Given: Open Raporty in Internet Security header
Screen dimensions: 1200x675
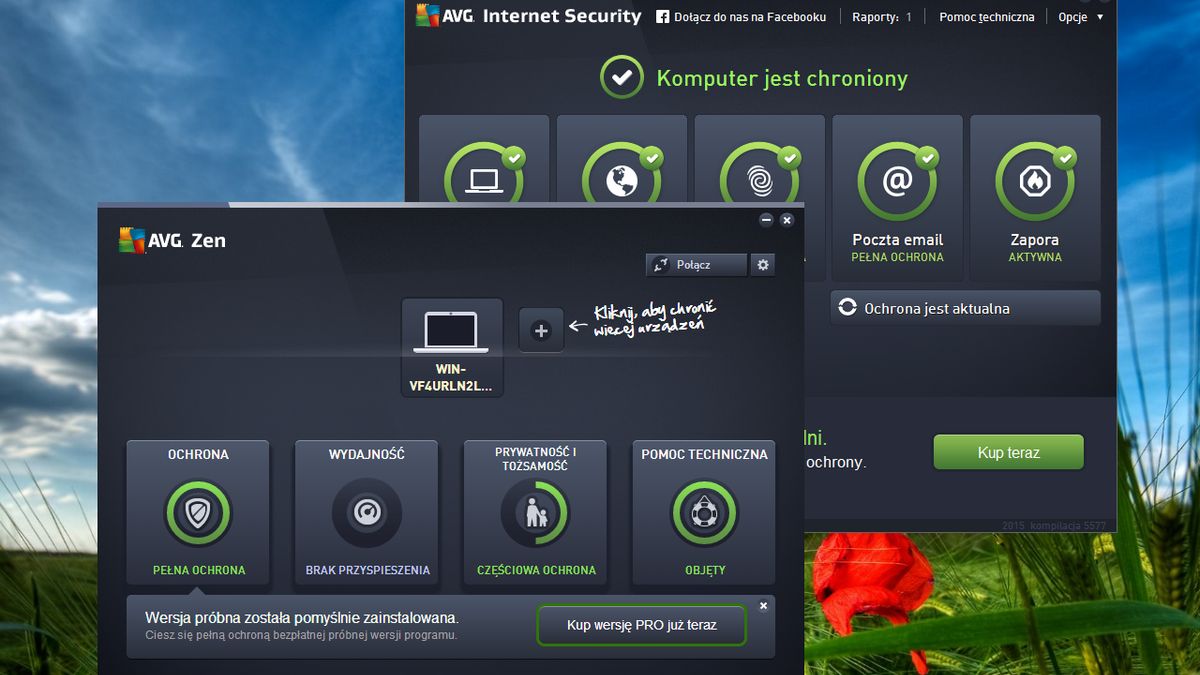Looking at the screenshot, I should [882, 17].
